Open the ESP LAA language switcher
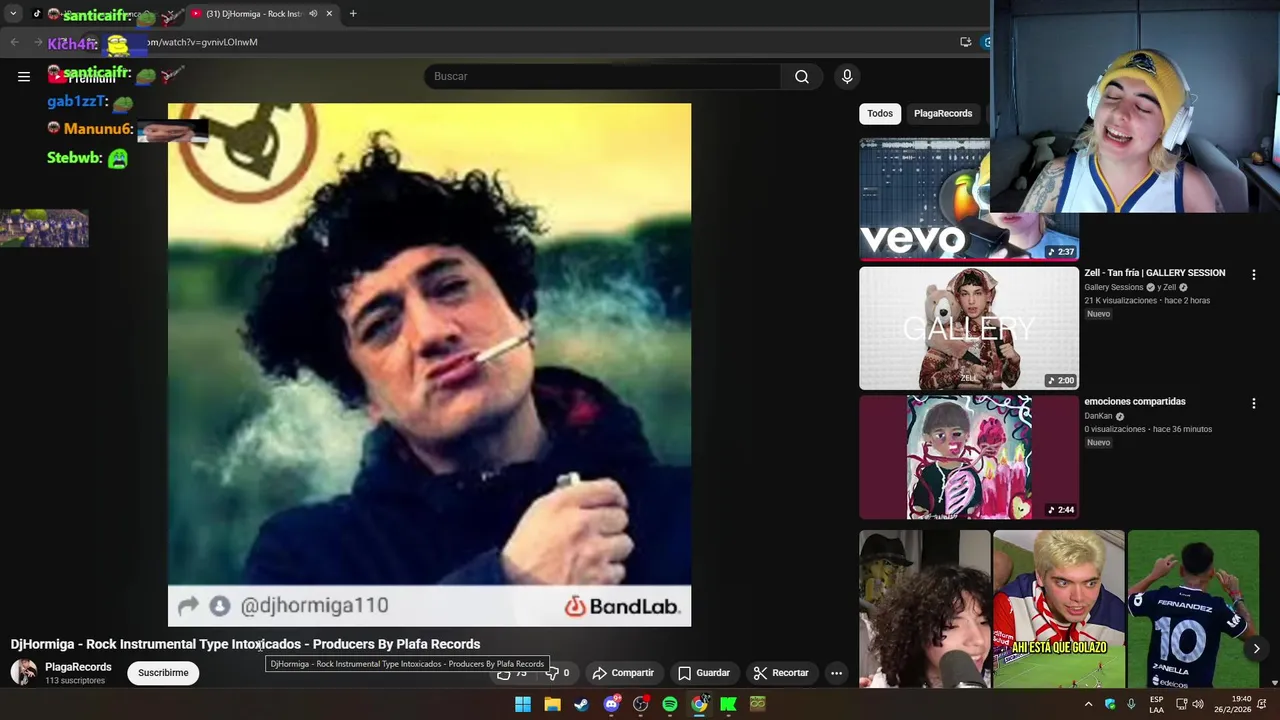The image size is (1280, 720). click(x=1156, y=704)
